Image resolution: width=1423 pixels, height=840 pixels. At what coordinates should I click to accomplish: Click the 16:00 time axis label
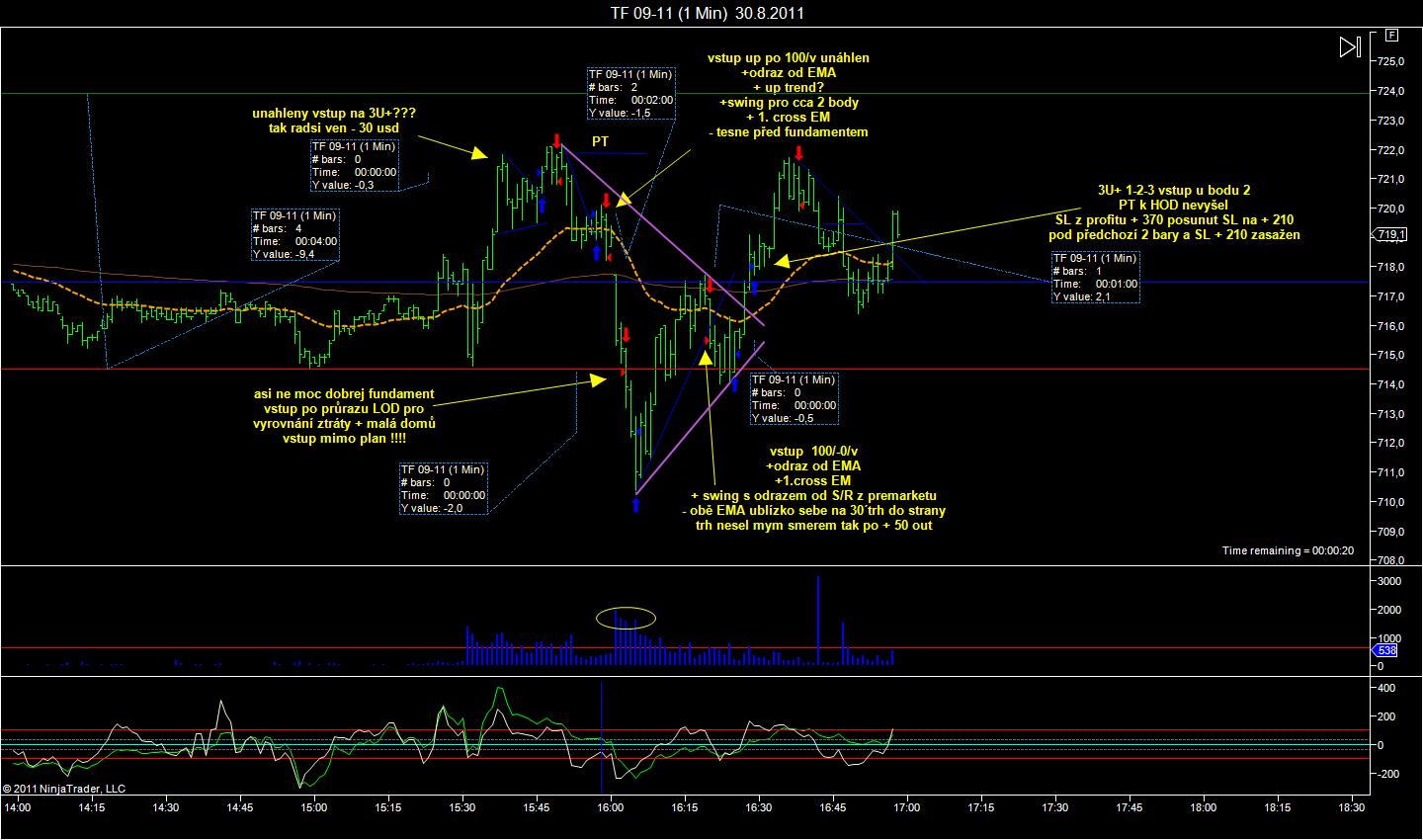tap(611, 807)
